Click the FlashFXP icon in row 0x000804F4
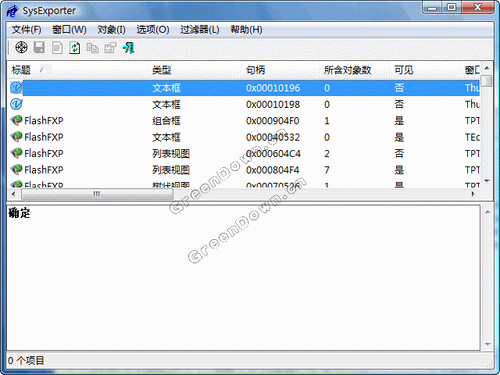Screen dimensions: 500x375 pos(16,170)
